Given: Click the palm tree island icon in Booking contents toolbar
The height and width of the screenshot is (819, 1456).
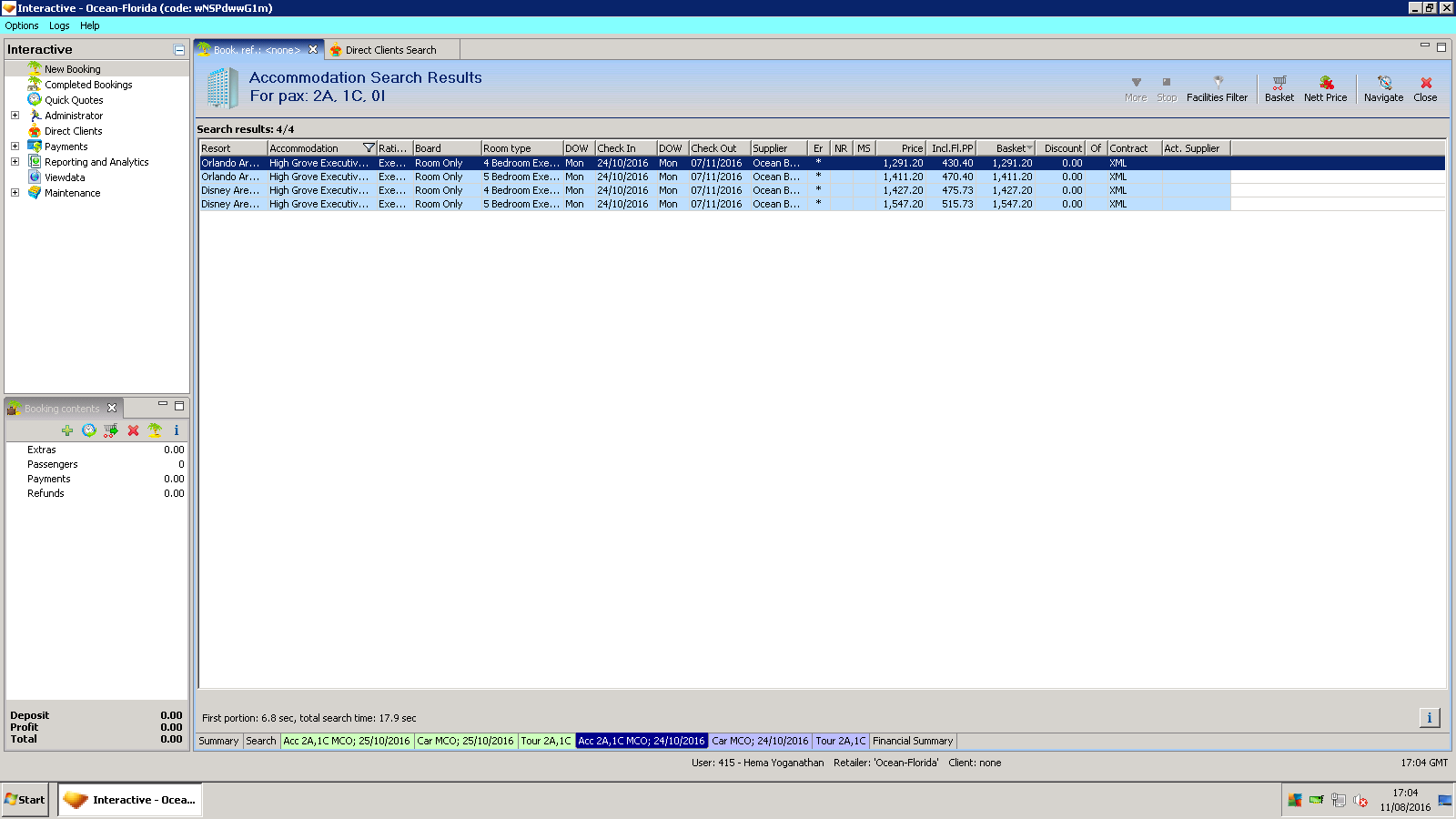Looking at the screenshot, I should pos(155,430).
